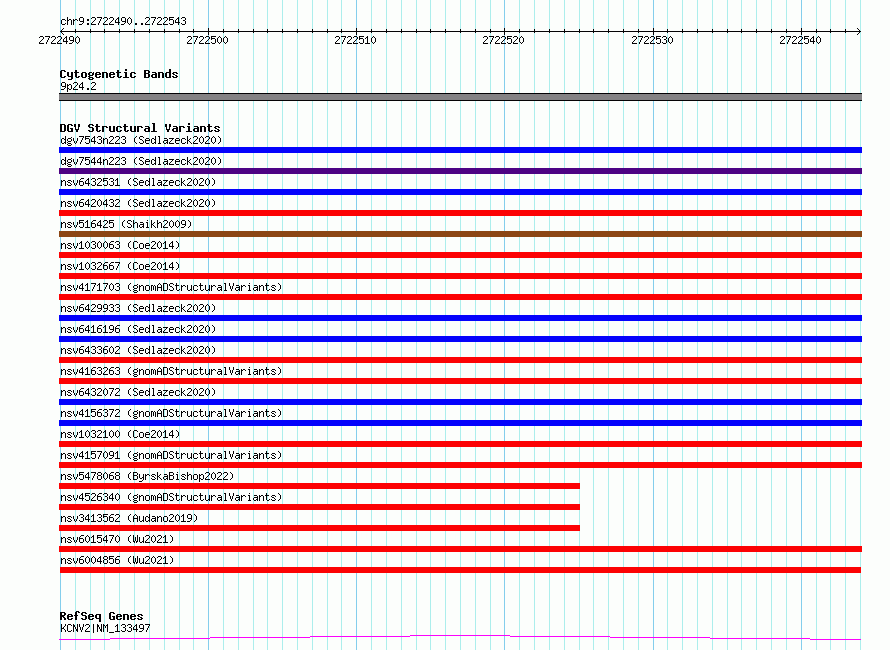Select the blue dgv7543n223 variant bar
This screenshot has width=890, height=650.
[x=460, y=150]
